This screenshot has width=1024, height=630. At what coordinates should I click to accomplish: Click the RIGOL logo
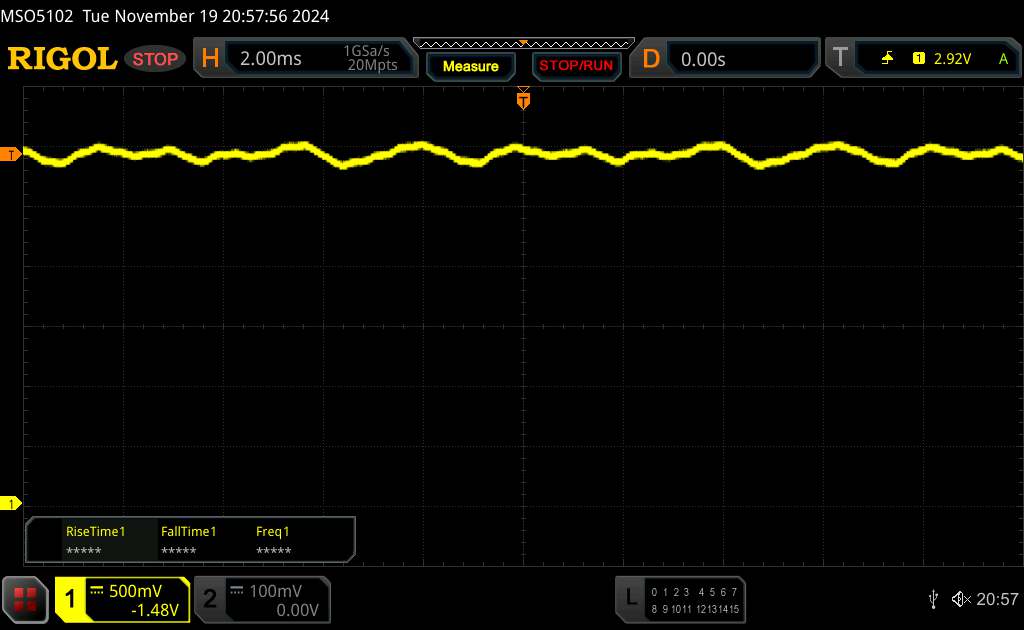click(62, 59)
